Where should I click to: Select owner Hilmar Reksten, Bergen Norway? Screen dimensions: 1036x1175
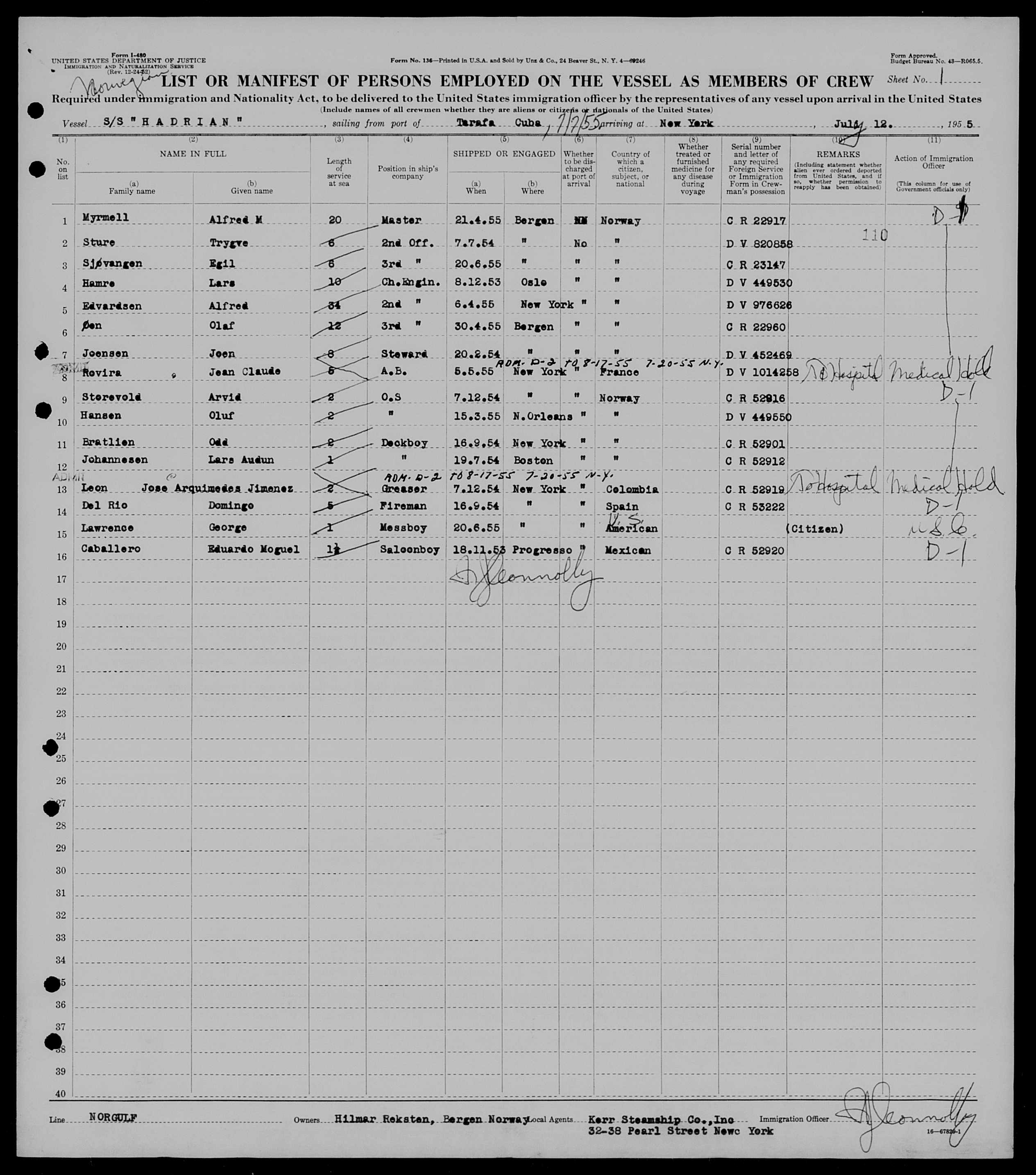(x=431, y=1119)
